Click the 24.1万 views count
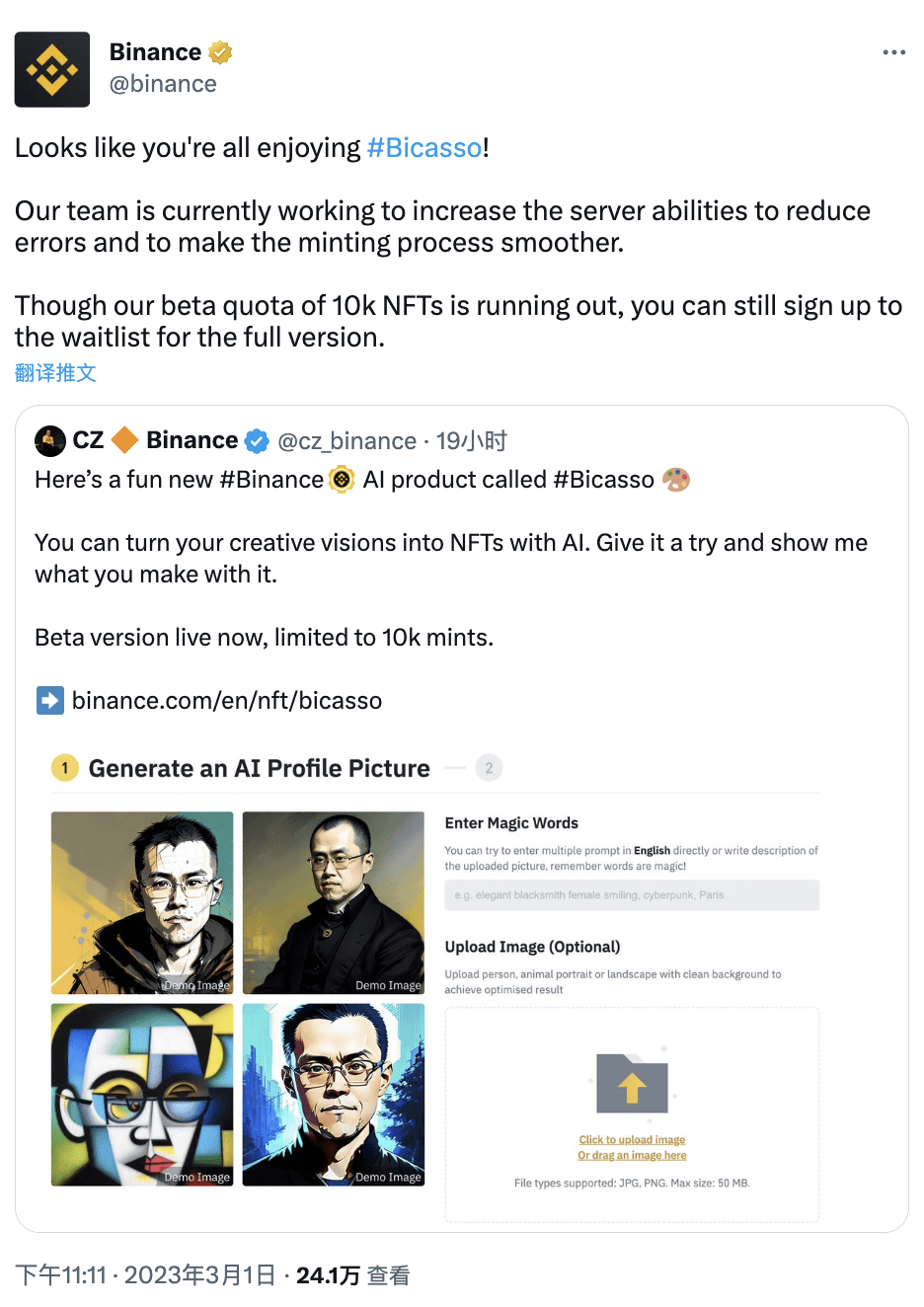This screenshot has height=1307, width=924. pyautogui.click(x=328, y=1274)
